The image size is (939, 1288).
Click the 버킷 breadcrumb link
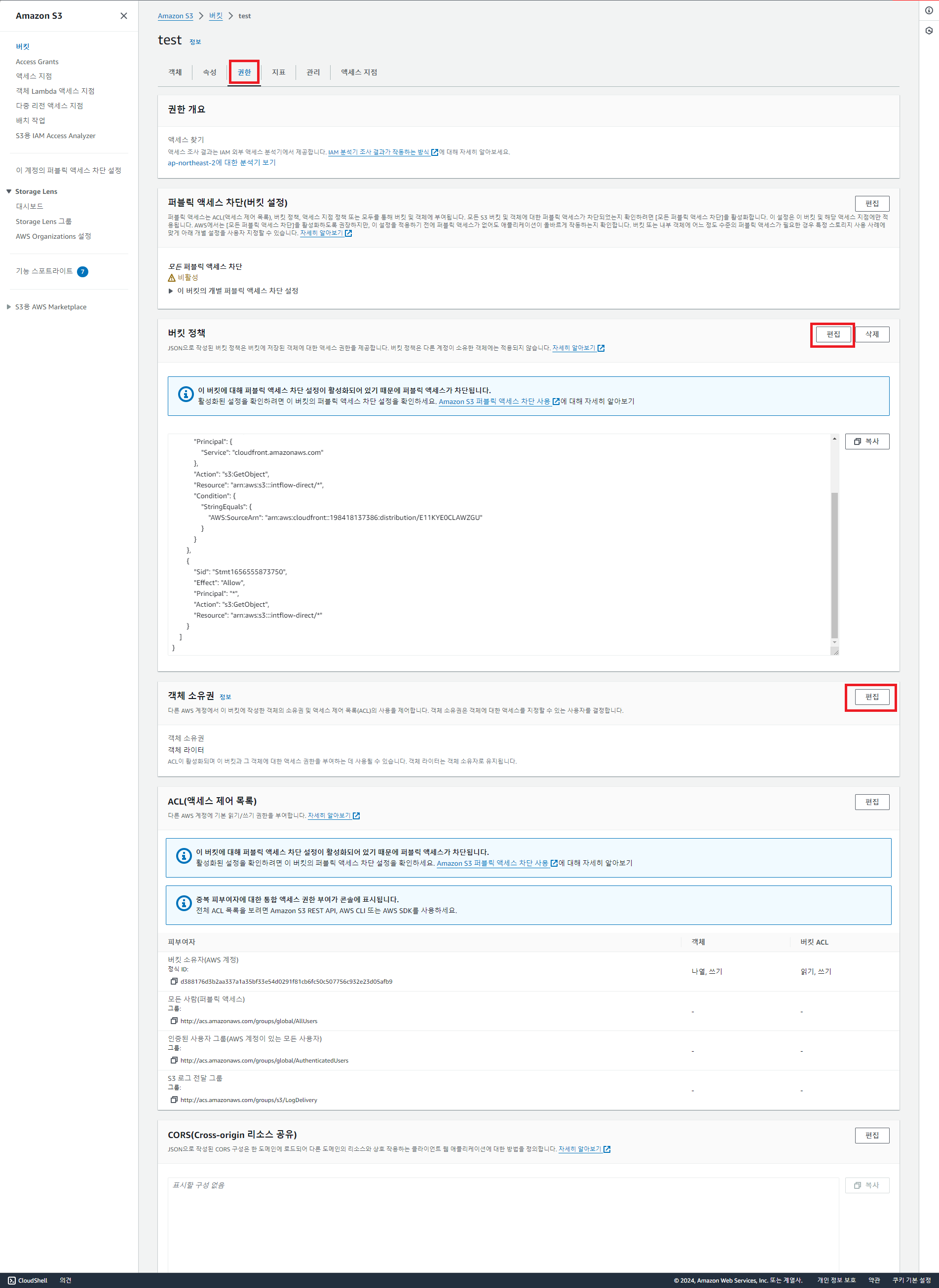(216, 16)
